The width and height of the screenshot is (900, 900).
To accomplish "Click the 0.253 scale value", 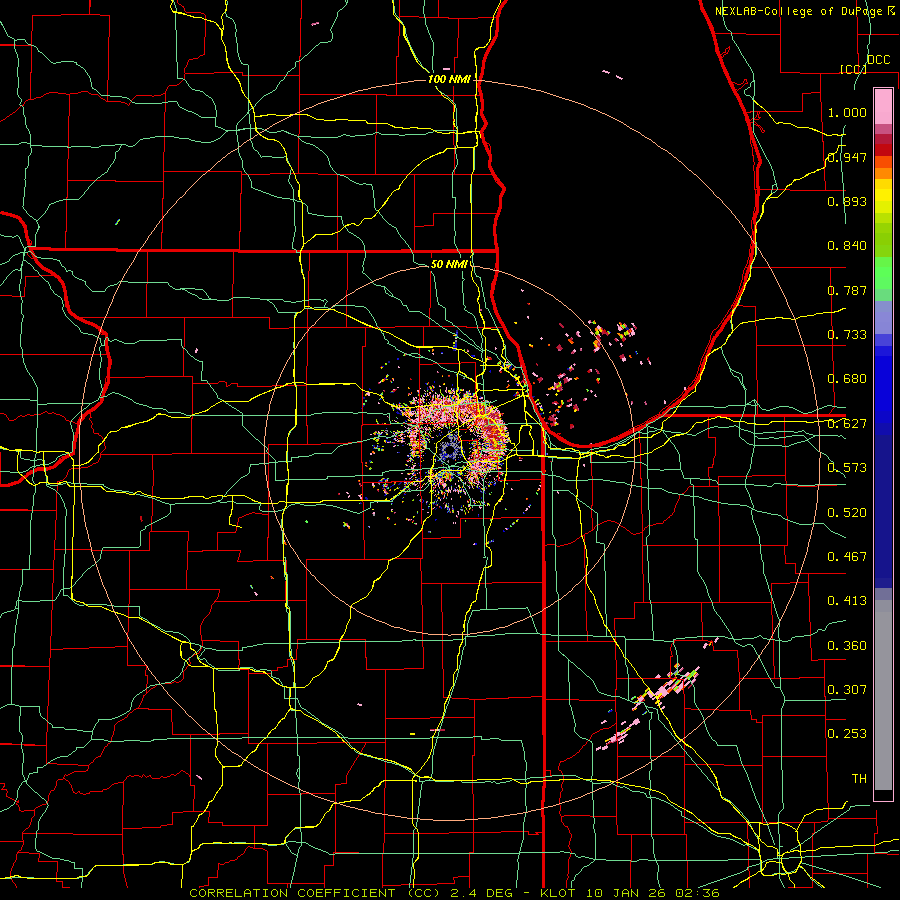I will coord(847,734).
